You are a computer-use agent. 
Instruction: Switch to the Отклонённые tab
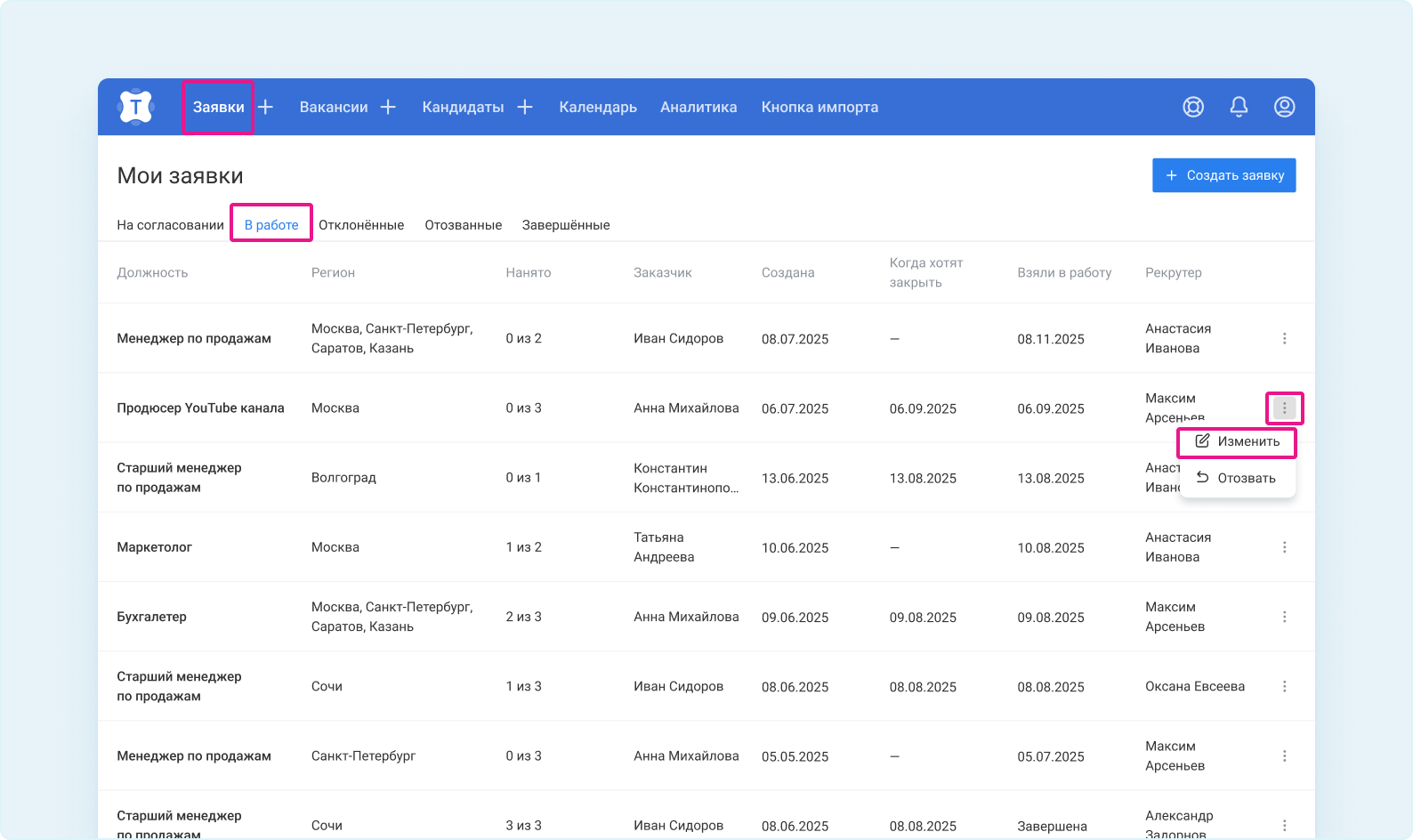click(x=361, y=225)
